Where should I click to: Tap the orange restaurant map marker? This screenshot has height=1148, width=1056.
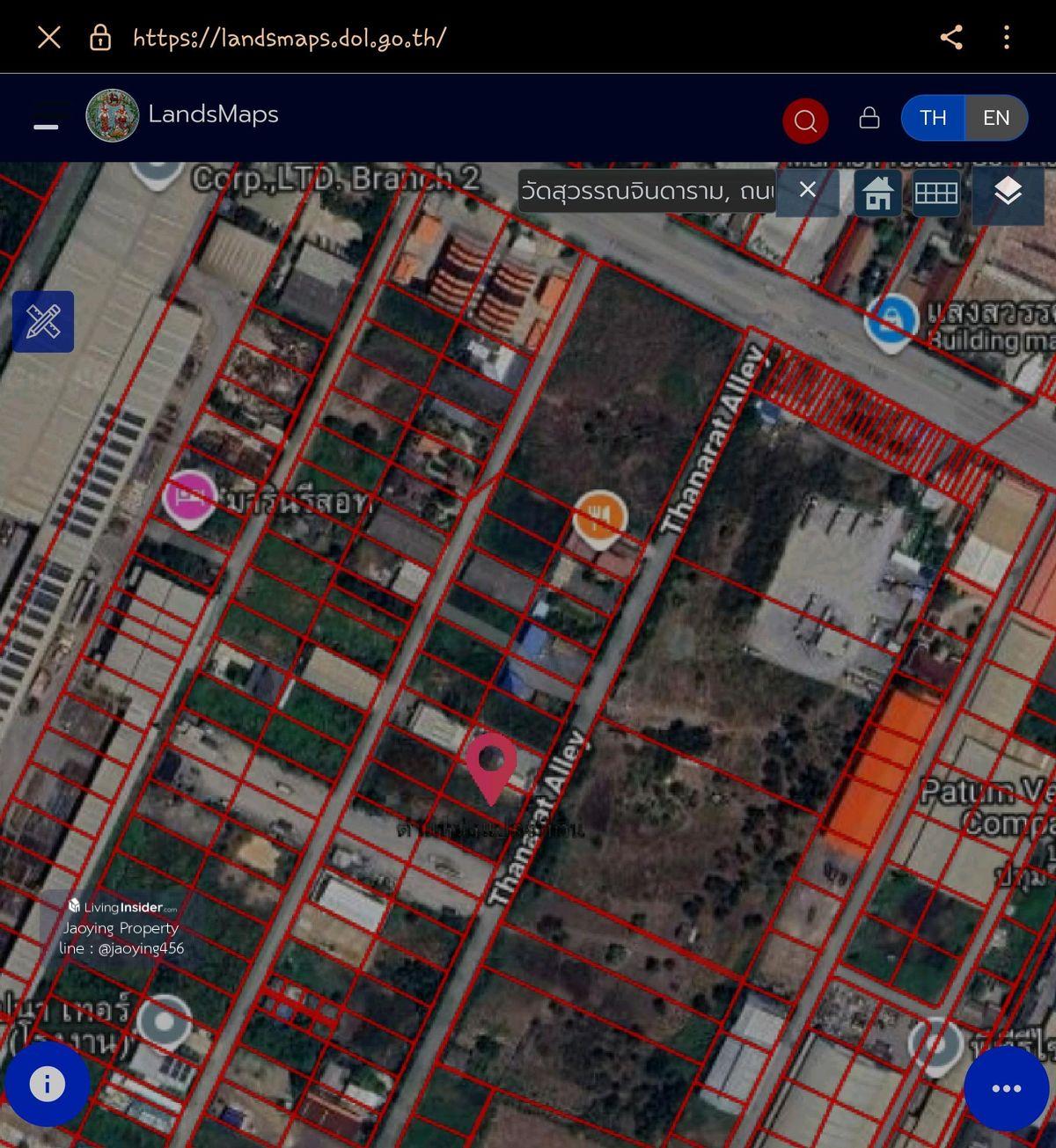click(600, 516)
